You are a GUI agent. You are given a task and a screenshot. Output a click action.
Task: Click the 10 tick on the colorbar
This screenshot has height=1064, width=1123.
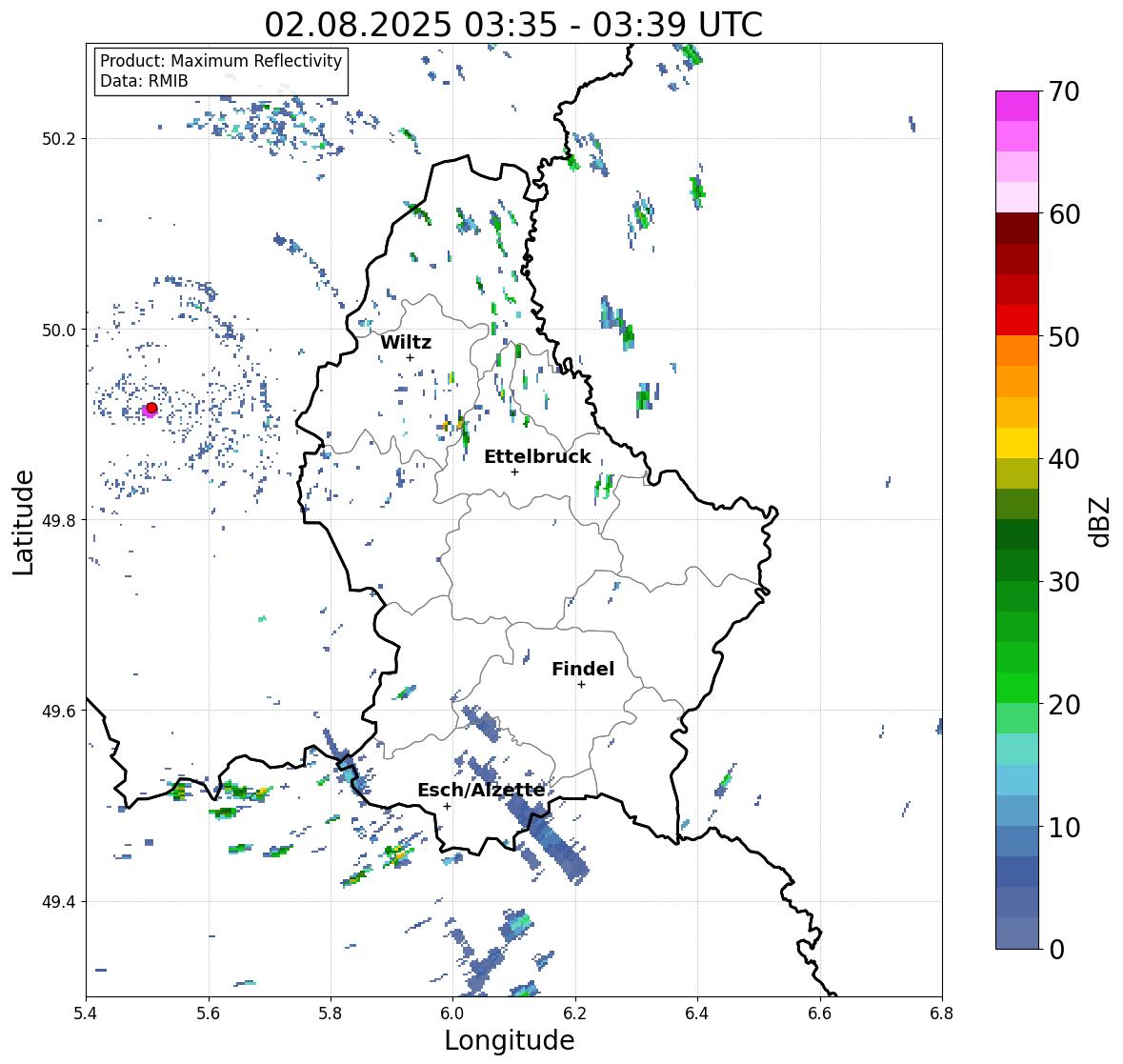[1064, 827]
